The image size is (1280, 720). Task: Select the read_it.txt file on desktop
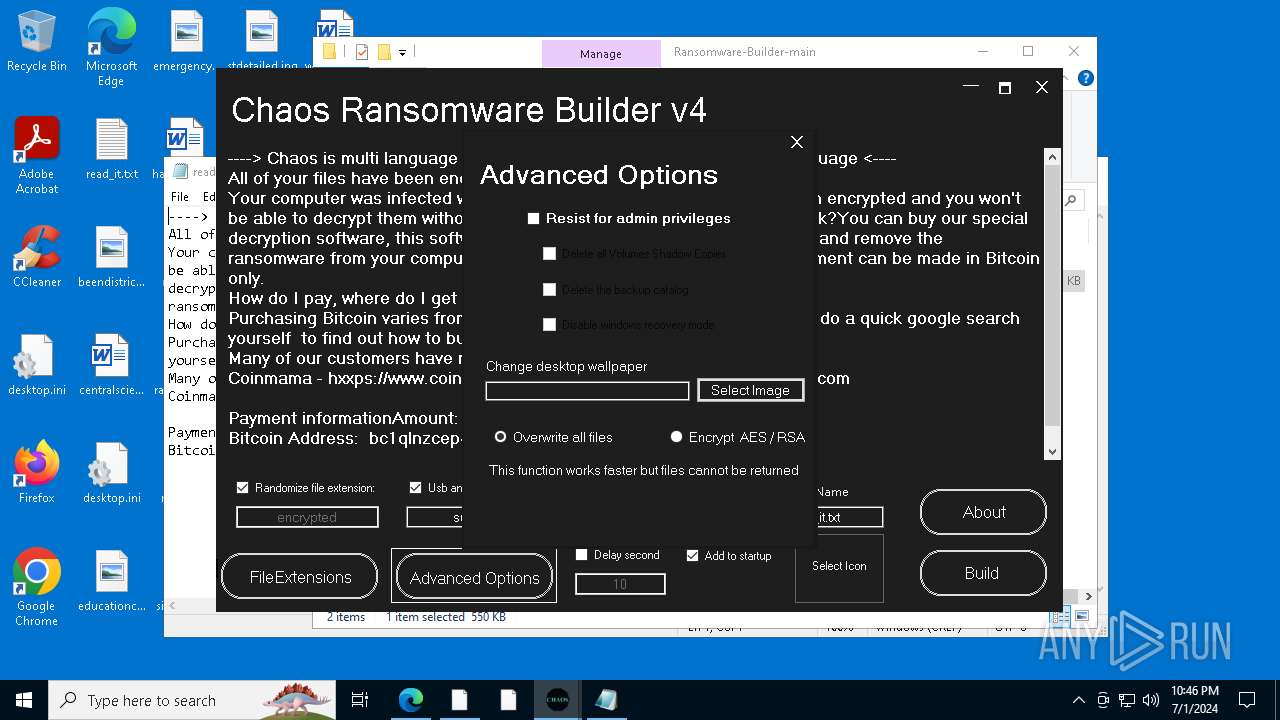[111, 148]
